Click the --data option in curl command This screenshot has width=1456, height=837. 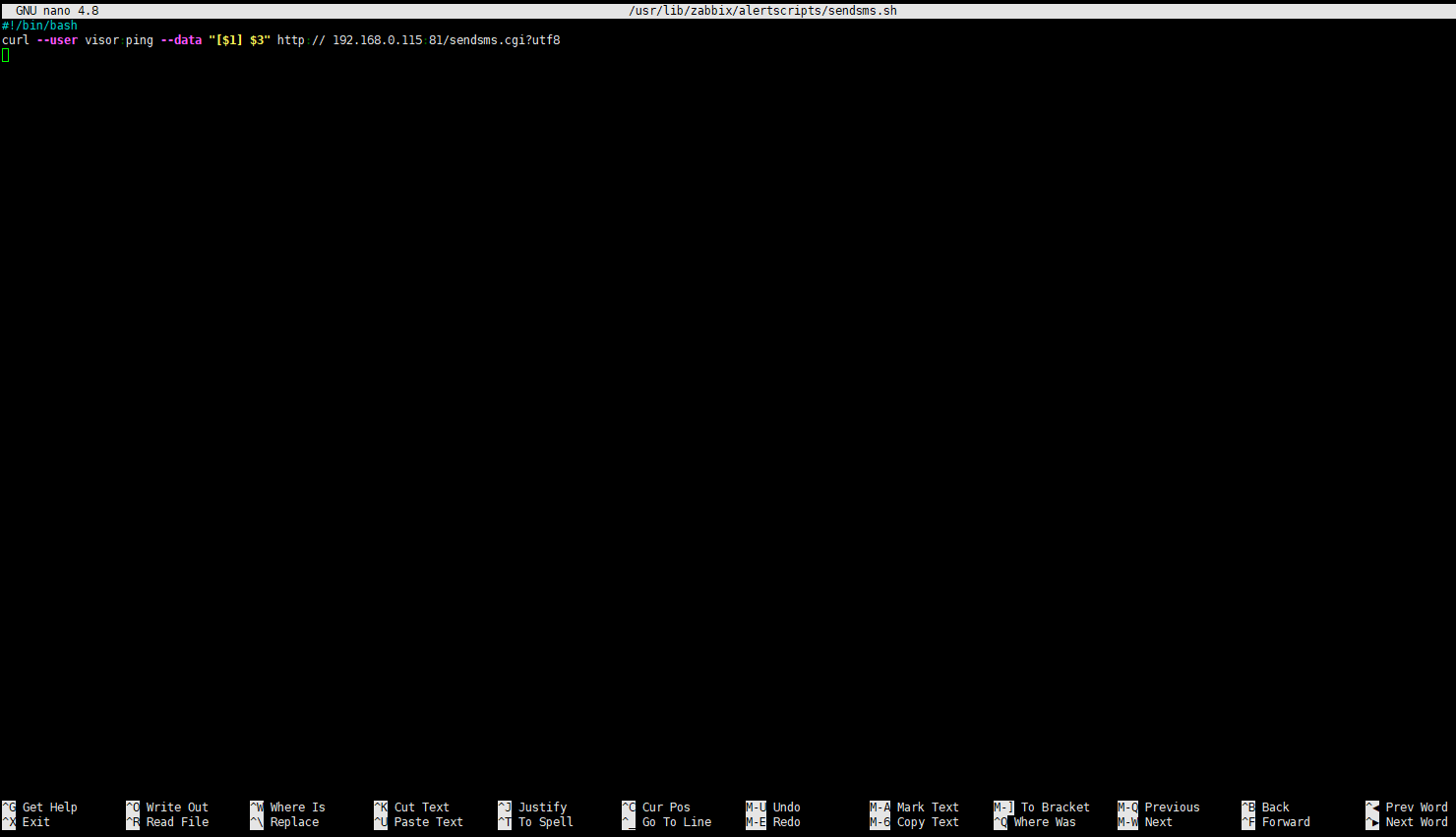click(x=181, y=40)
